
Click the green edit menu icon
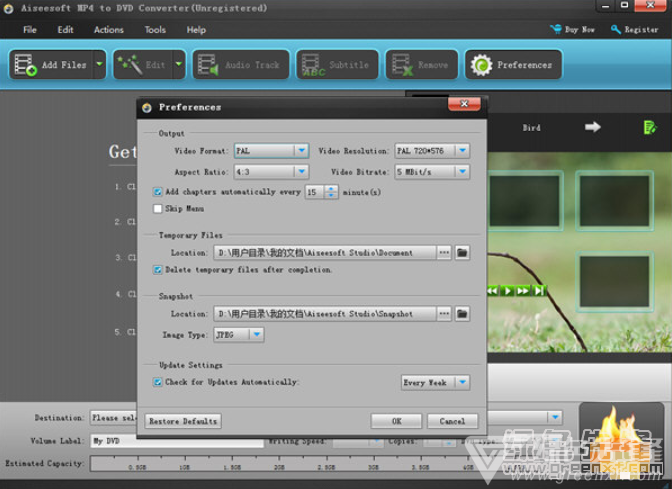[x=650, y=127]
